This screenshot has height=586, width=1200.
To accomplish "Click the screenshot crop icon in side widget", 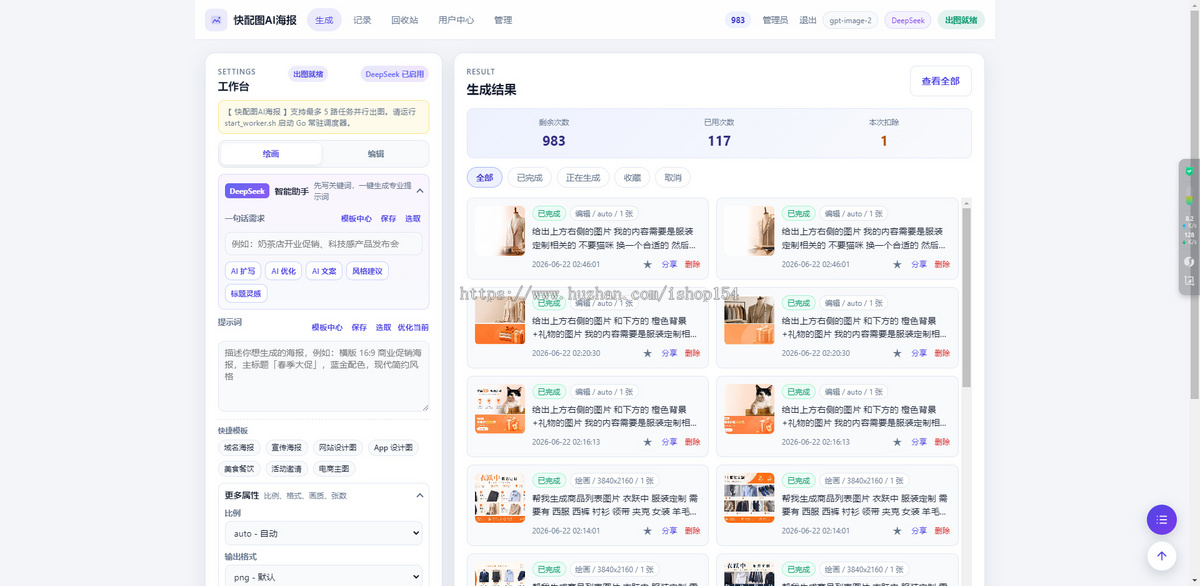I will click(1189, 281).
